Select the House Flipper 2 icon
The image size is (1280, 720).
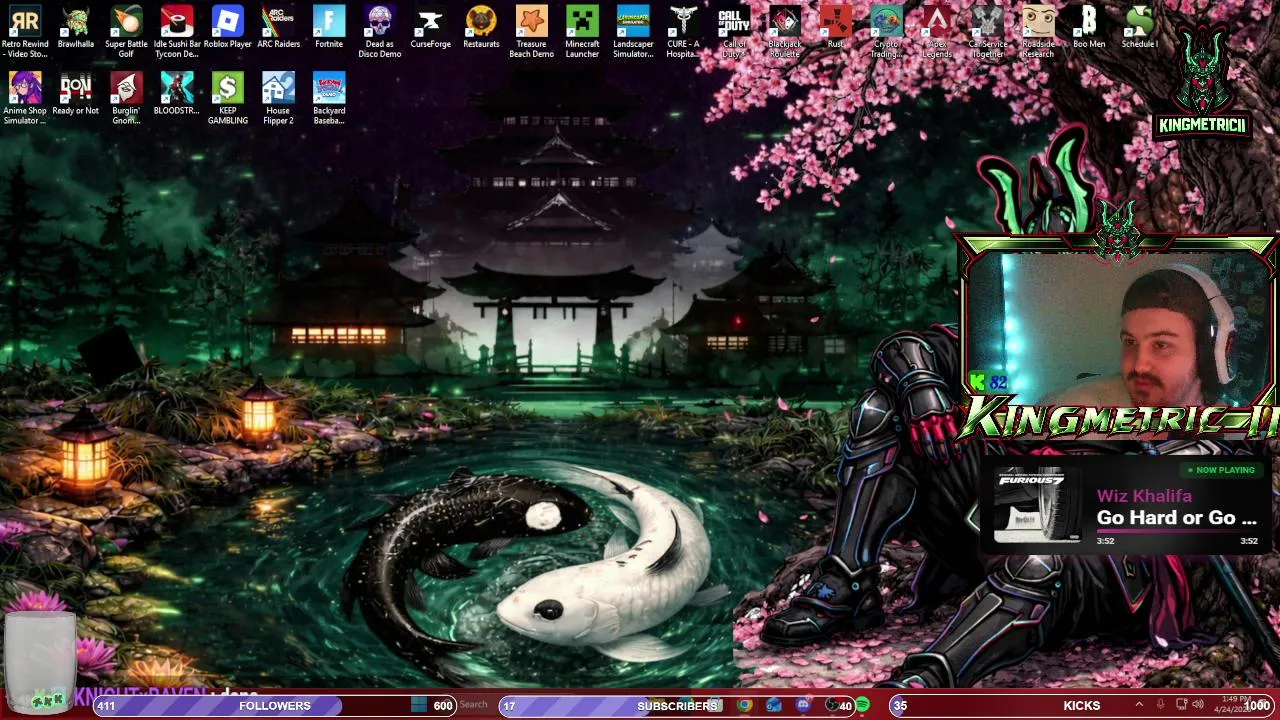(278, 99)
